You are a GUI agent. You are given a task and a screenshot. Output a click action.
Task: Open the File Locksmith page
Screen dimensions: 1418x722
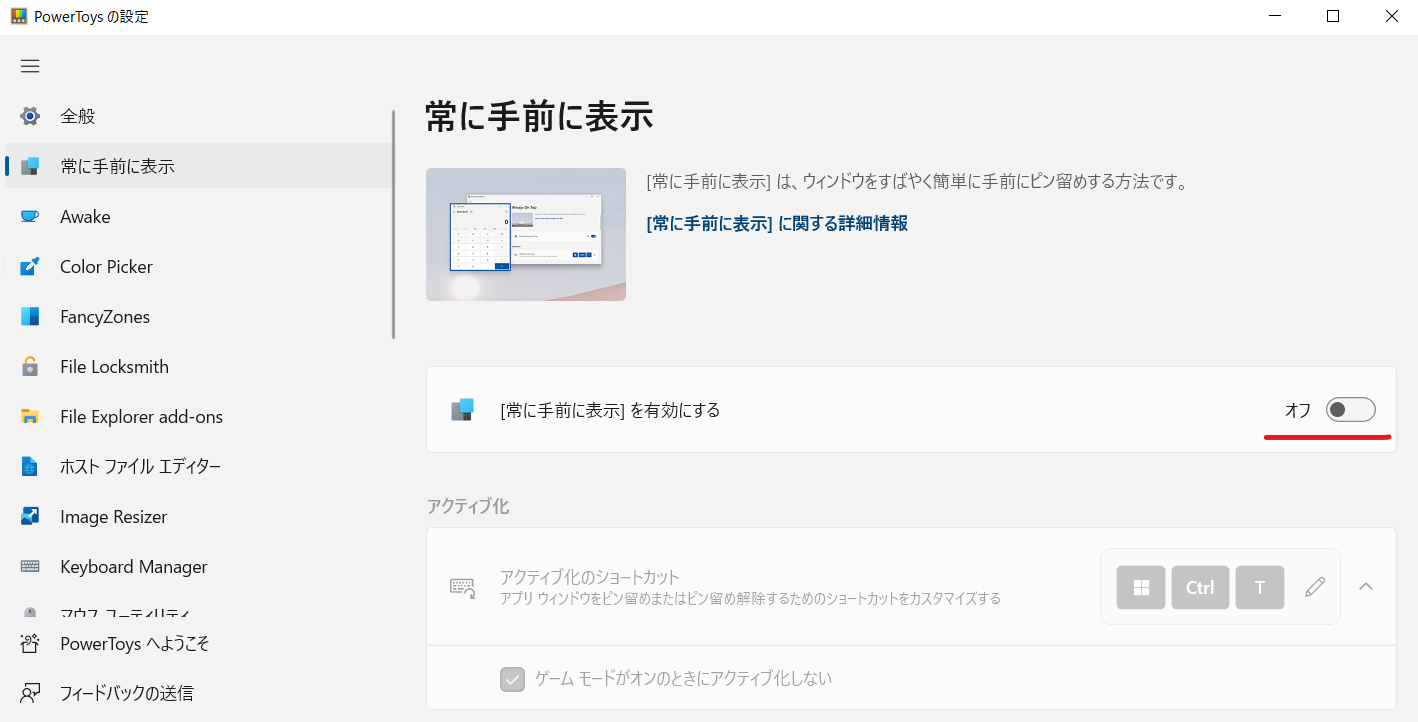pos(198,366)
